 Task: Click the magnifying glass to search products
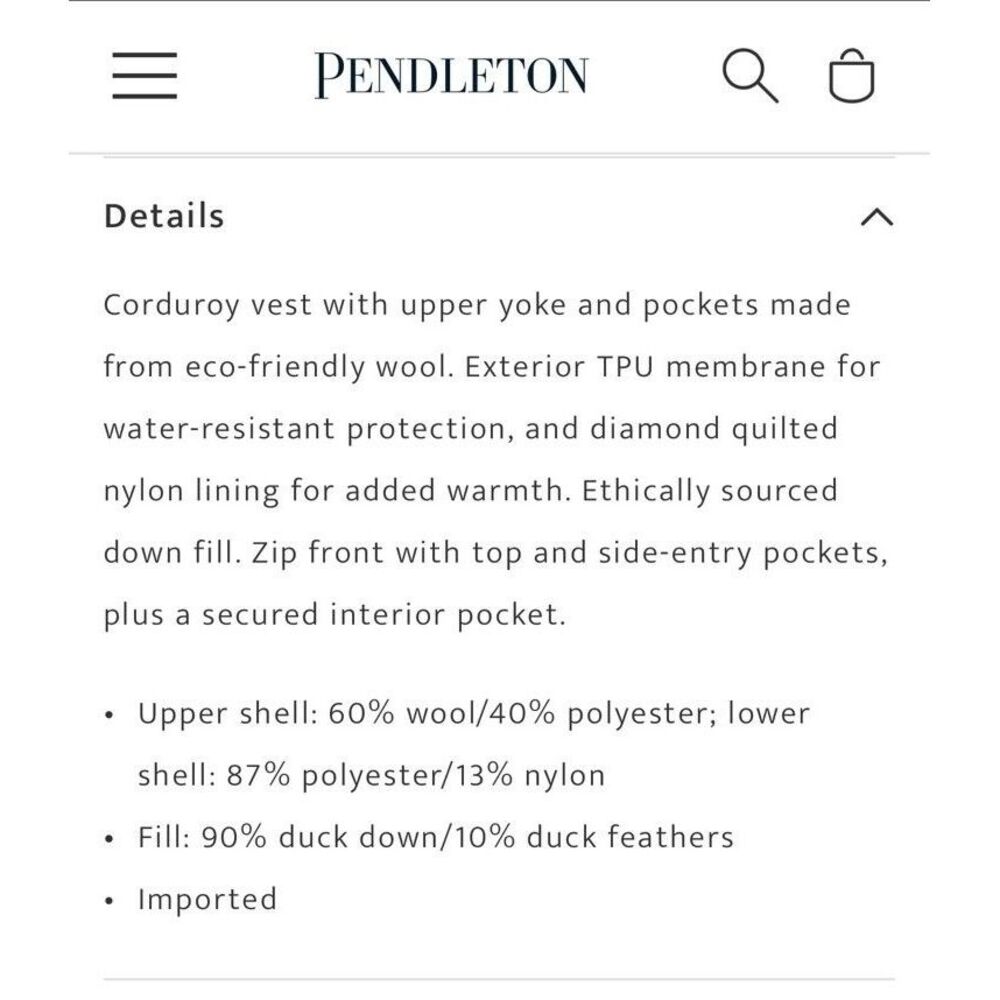click(x=752, y=75)
